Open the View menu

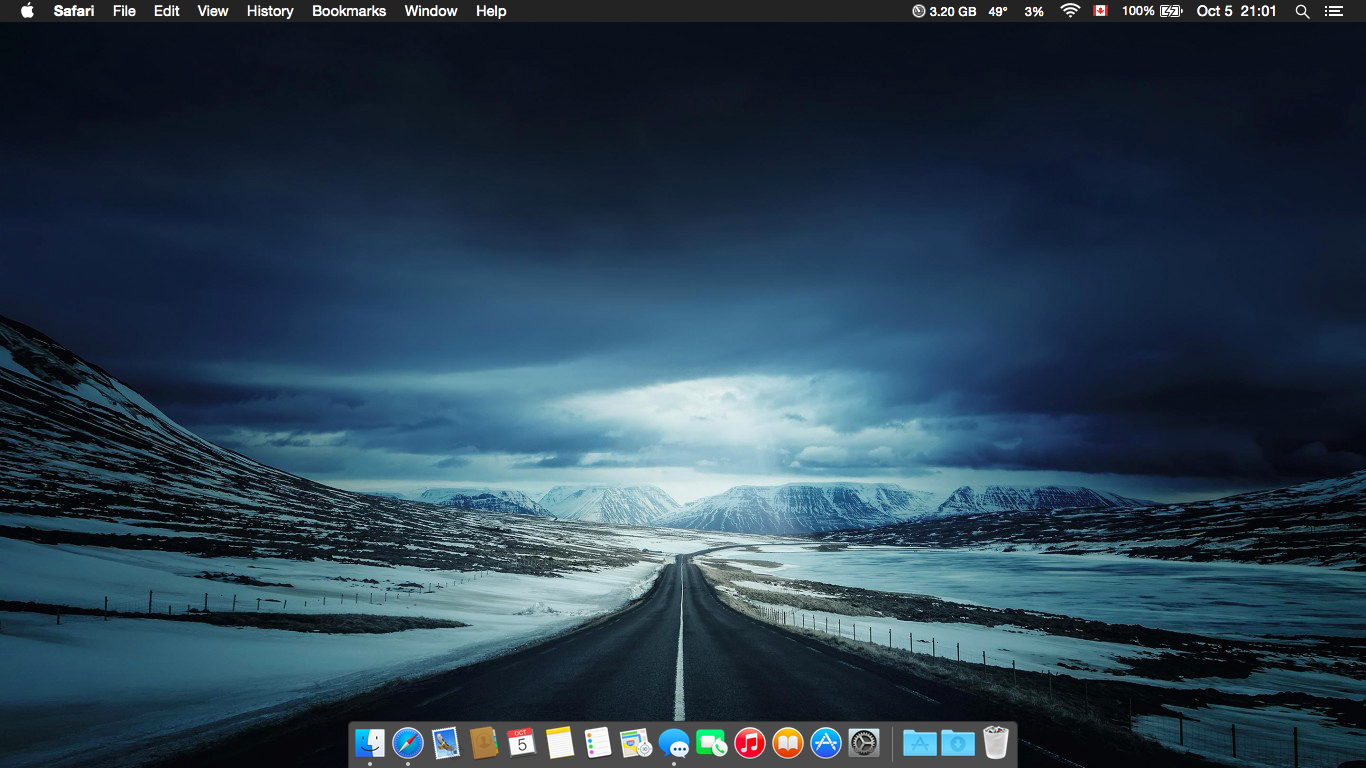(x=213, y=11)
